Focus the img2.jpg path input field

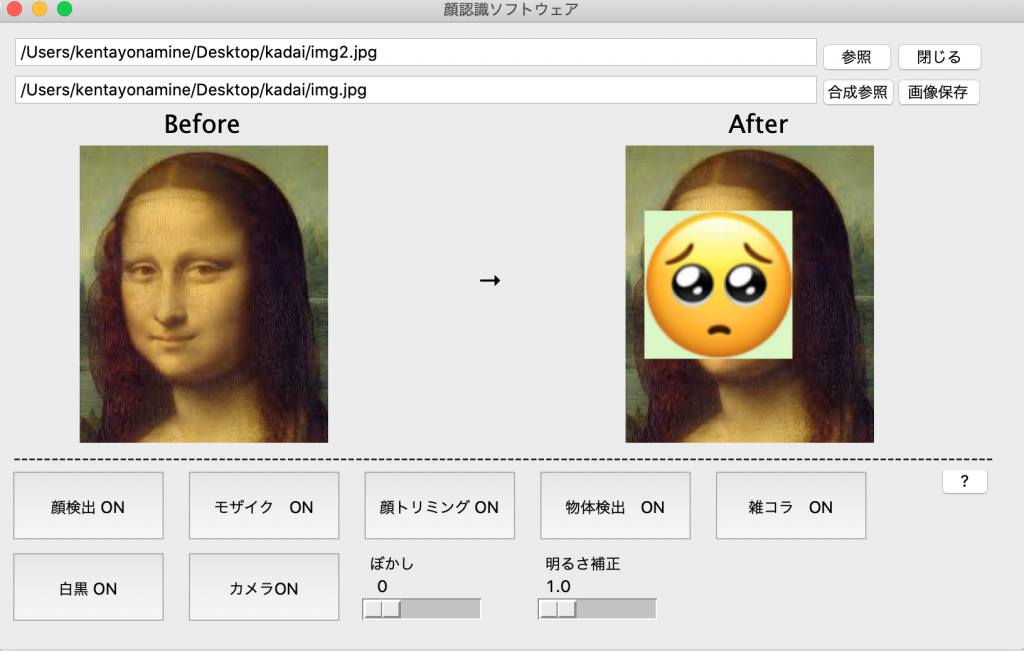click(x=415, y=52)
